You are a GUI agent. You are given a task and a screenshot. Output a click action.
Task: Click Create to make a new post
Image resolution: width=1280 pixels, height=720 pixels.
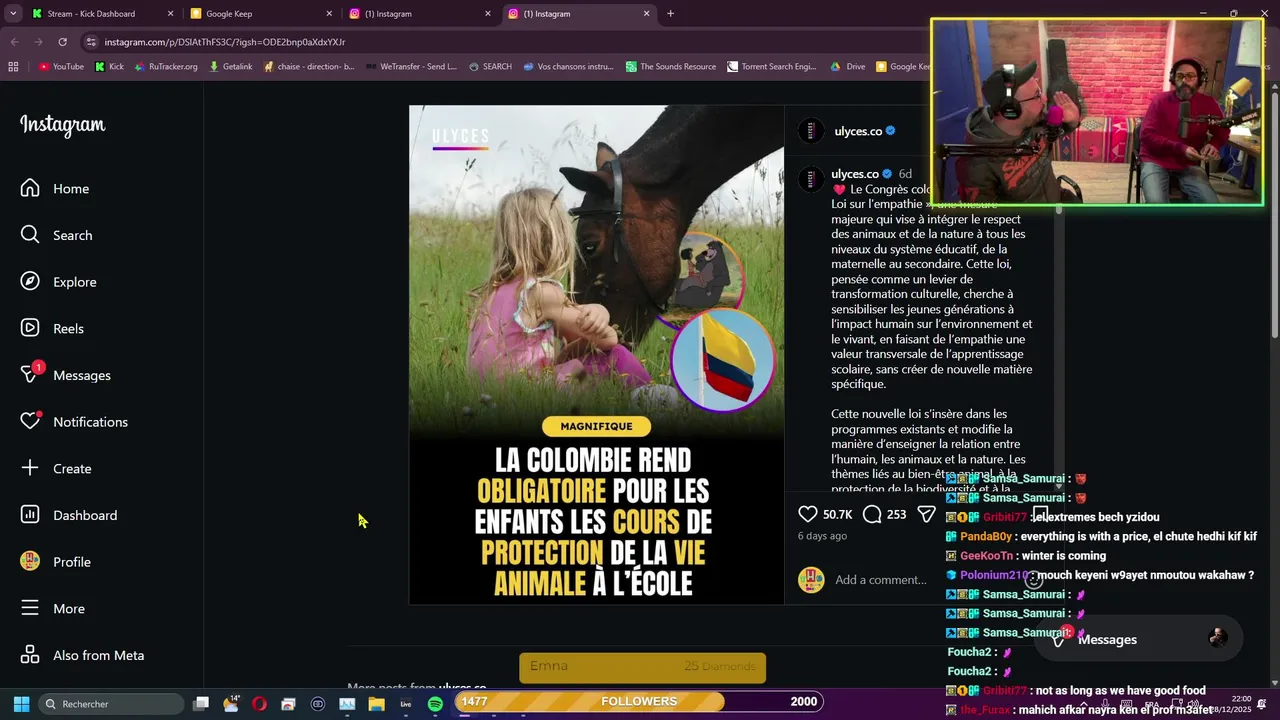point(57,468)
